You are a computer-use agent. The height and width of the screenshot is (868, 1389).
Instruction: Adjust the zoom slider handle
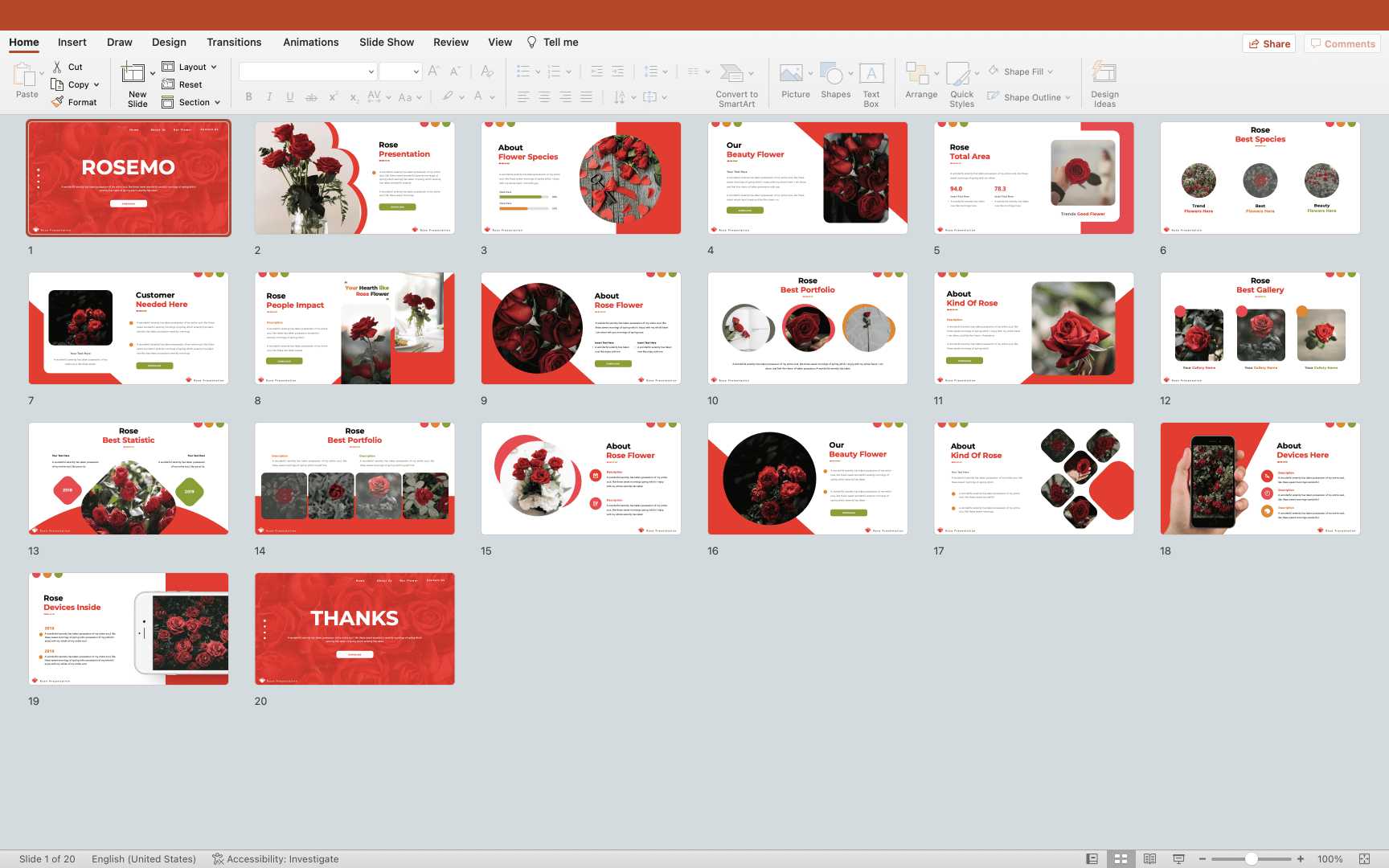[x=1251, y=859]
